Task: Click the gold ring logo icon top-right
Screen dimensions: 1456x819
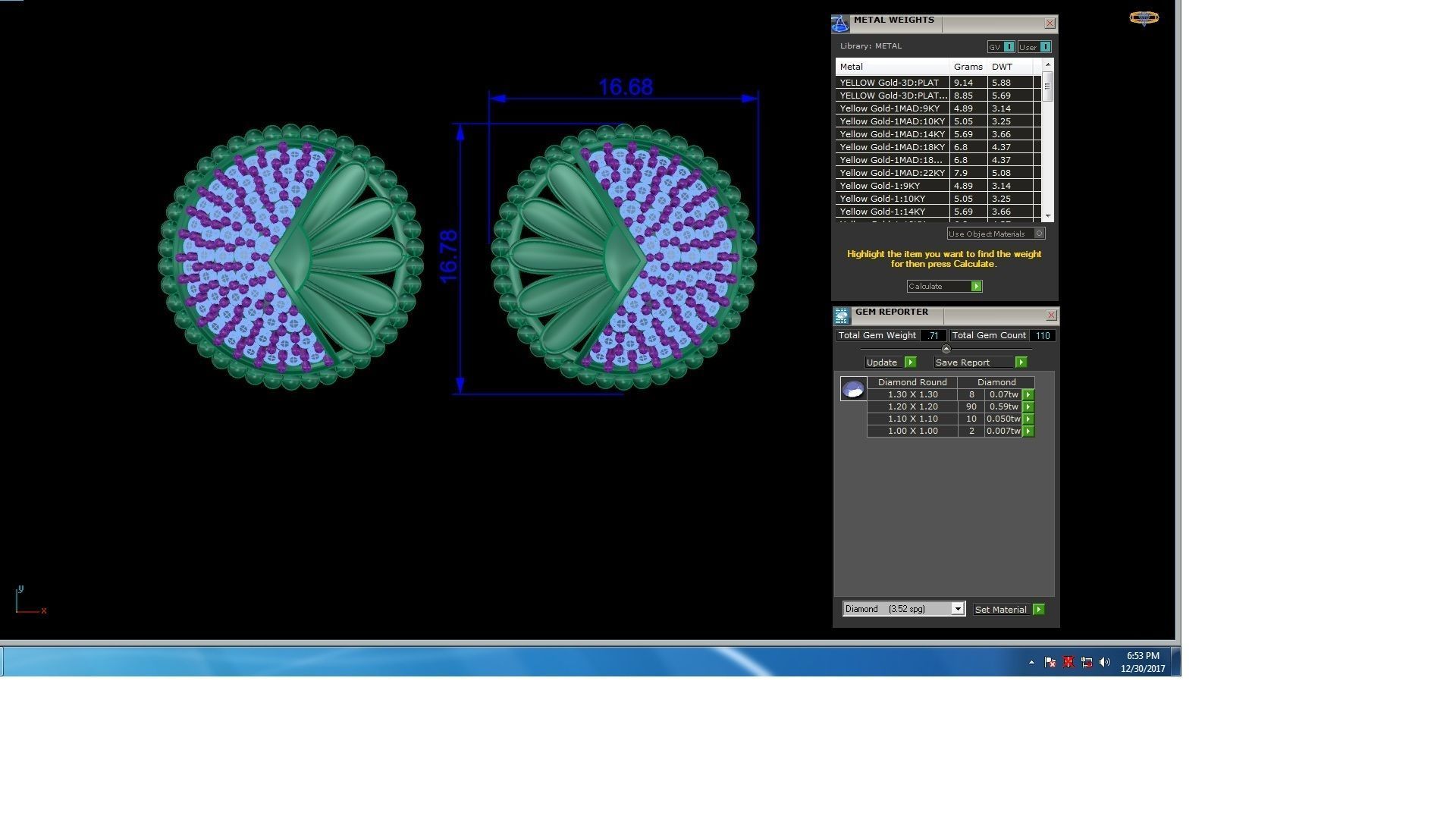Action: (1144, 18)
